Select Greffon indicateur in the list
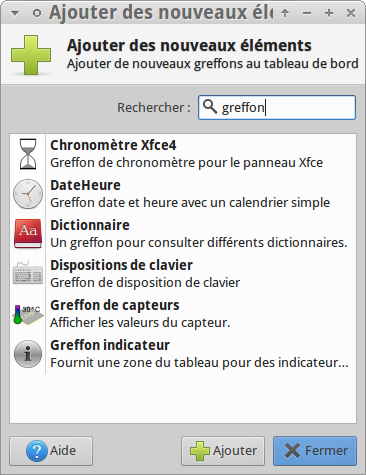The height and width of the screenshot is (475, 366). [x=183, y=354]
